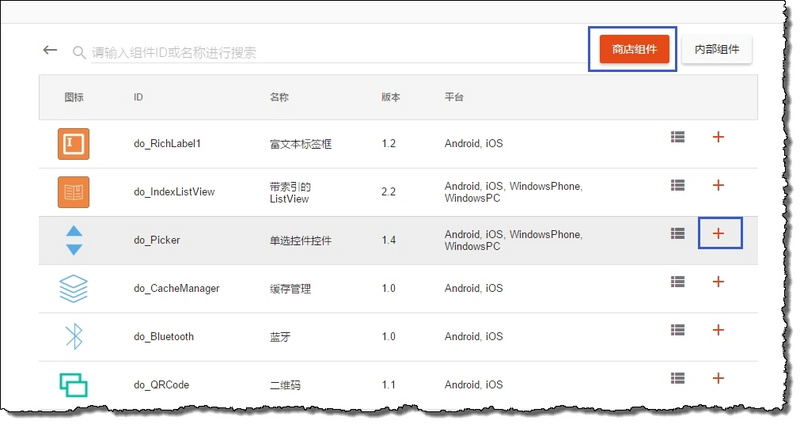Image resolution: width=800 pixels, height=424 pixels.
Task: Click the stacked layers do_CacheManager icon
Action: tap(73, 288)
